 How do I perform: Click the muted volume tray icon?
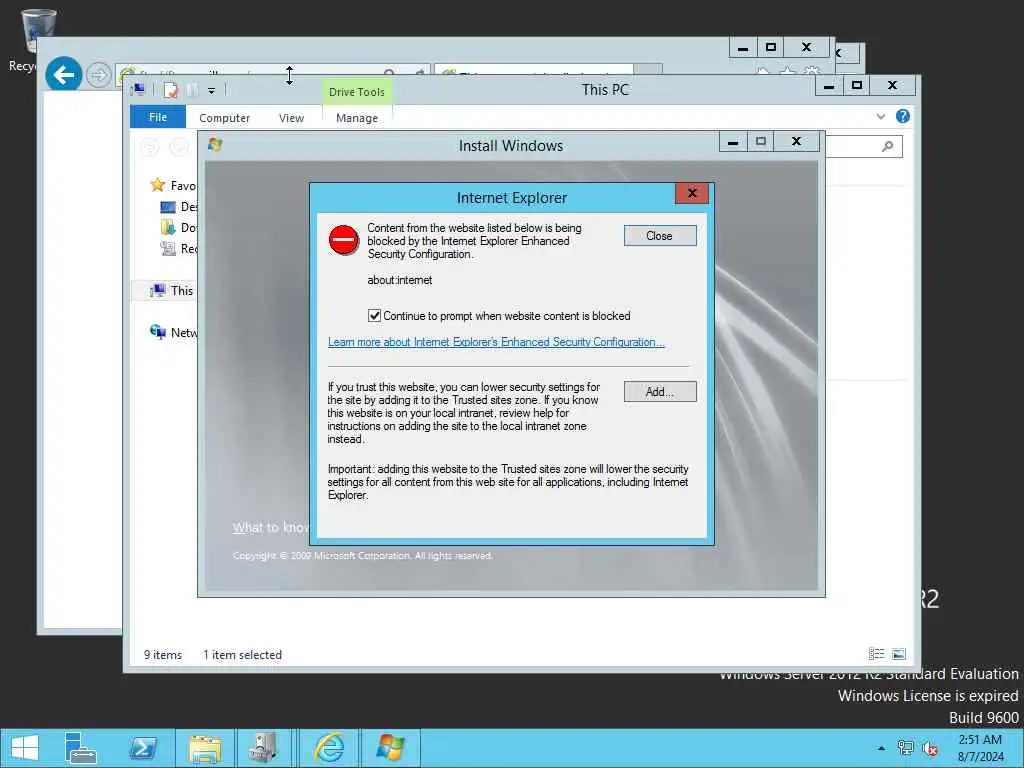[930, 748]
